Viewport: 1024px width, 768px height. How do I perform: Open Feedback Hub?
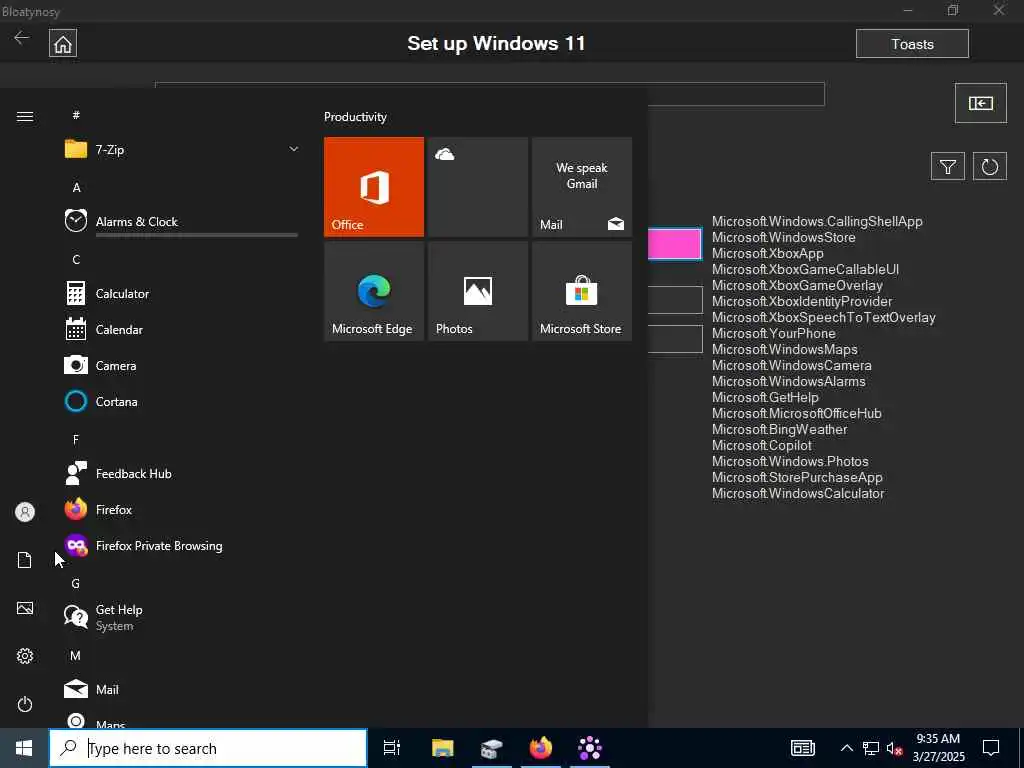click(182, 473)
